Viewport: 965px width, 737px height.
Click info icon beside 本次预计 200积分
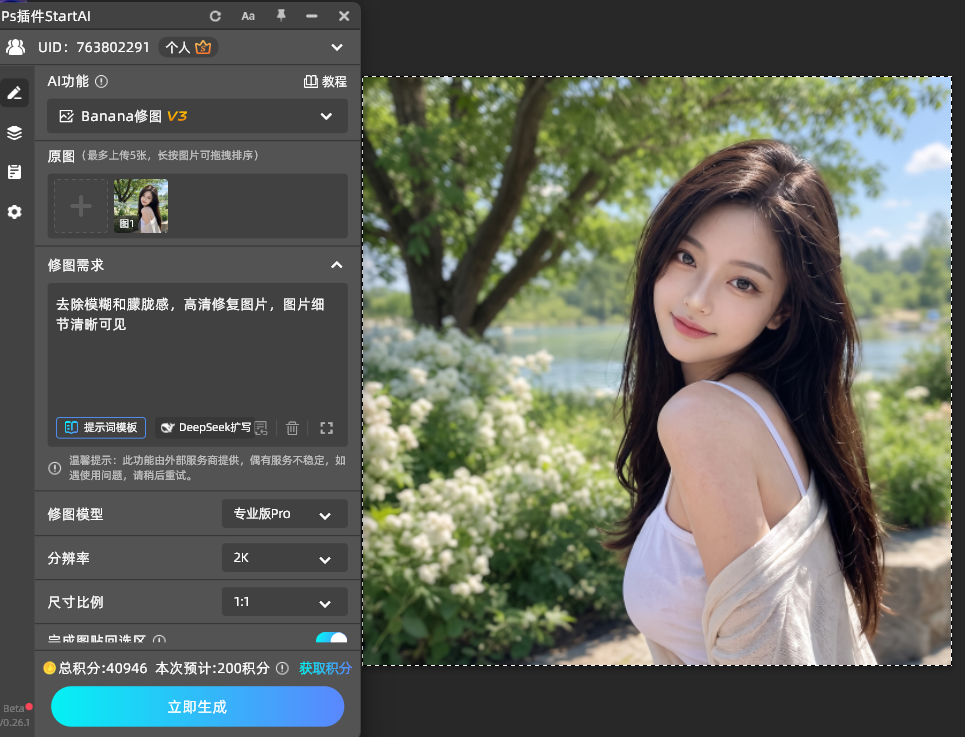click(x=282, y=669)
